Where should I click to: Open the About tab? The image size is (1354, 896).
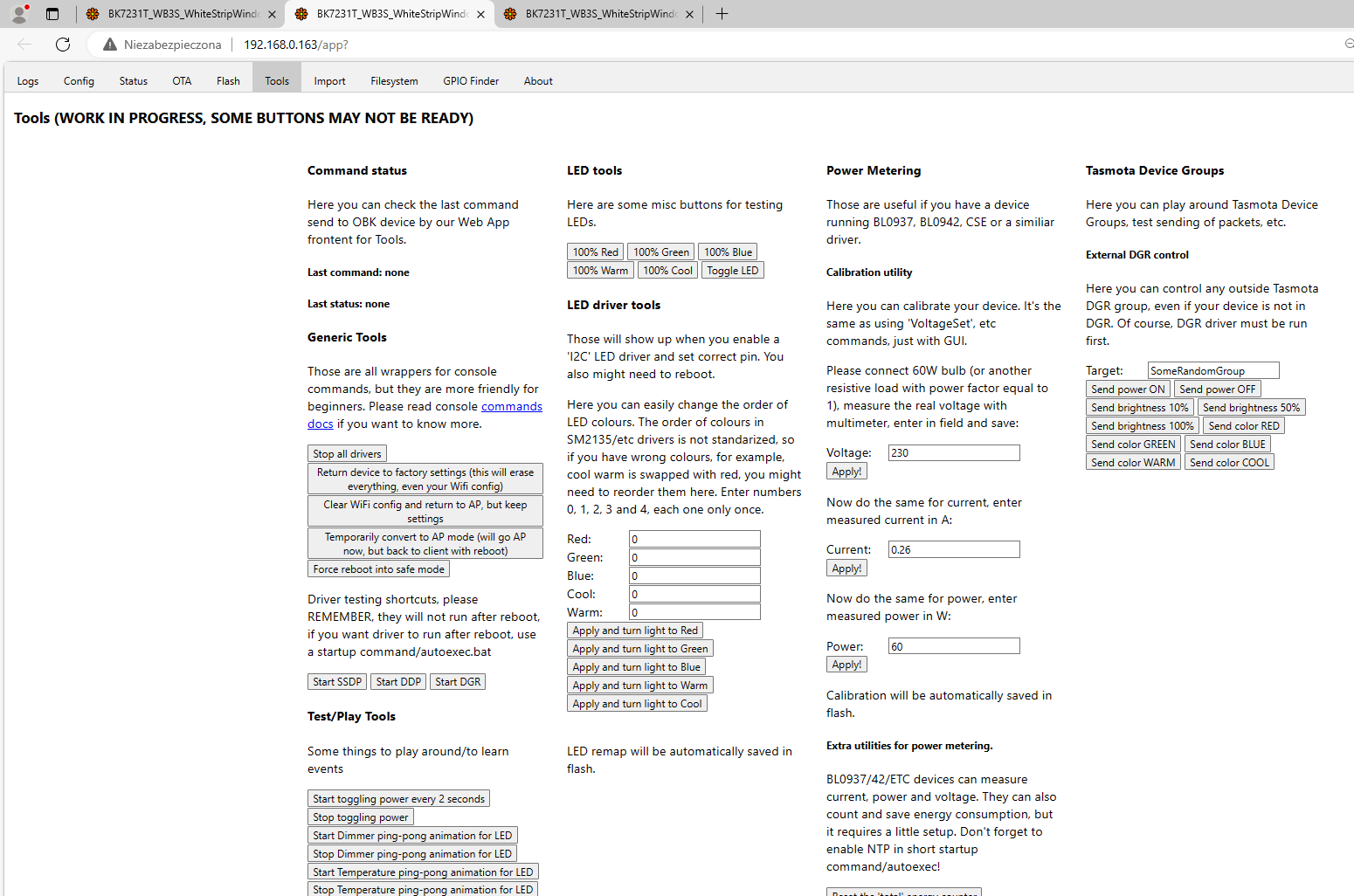538,81
